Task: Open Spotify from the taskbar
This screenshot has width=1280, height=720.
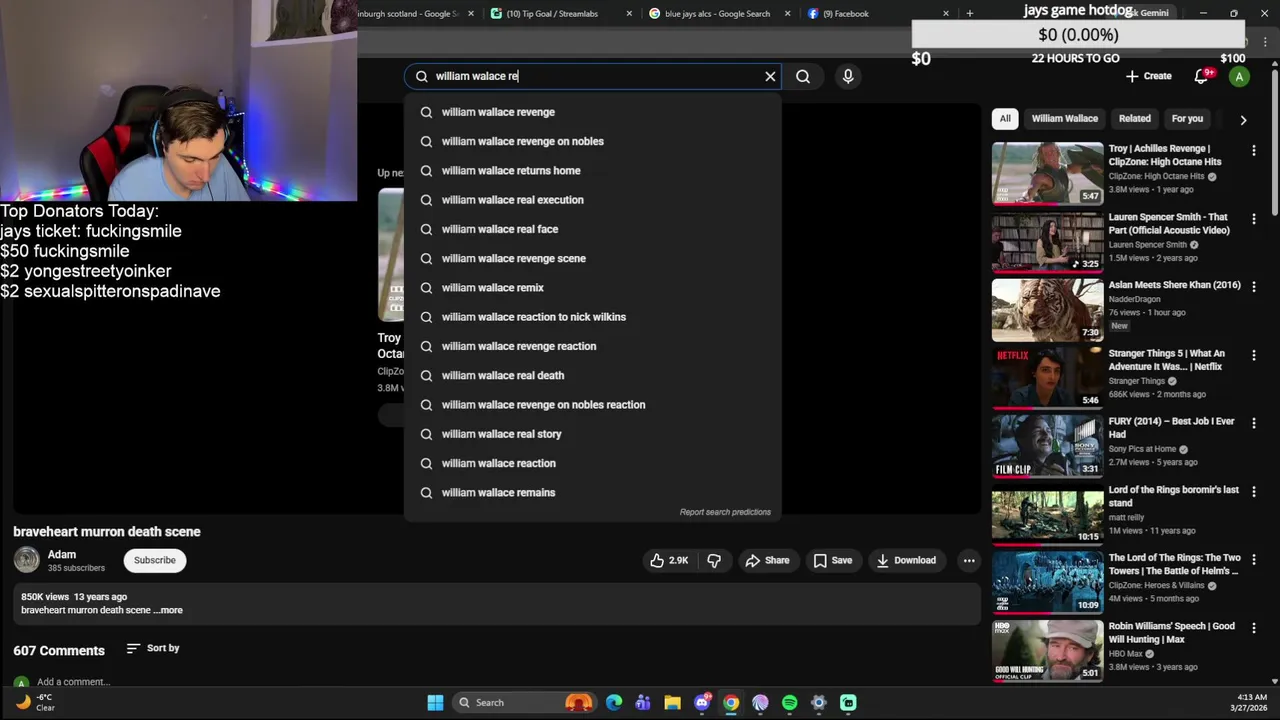Action: tap(789, 702)
